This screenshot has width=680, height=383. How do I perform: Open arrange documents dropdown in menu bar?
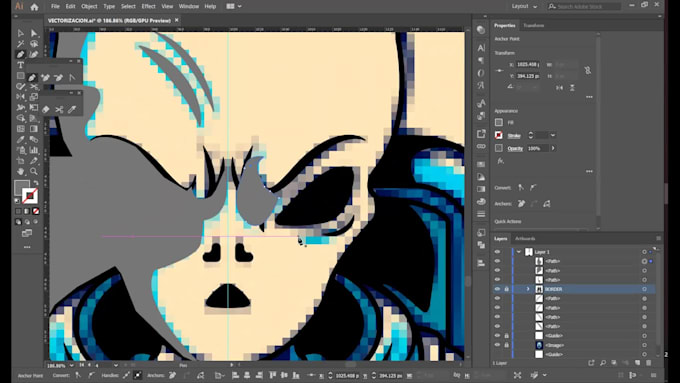tap(234, 7)
